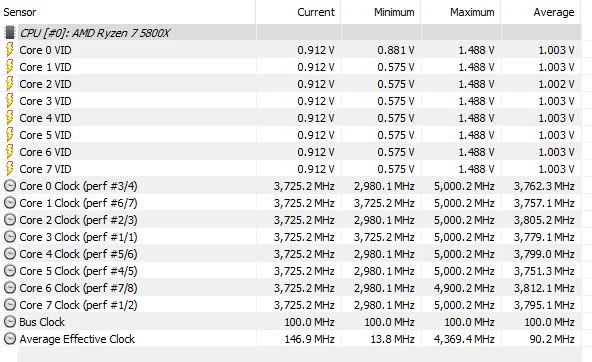Click the clock icon for Average Effective Clock
This screenshot has width=592, height=362.
point(10,339)
